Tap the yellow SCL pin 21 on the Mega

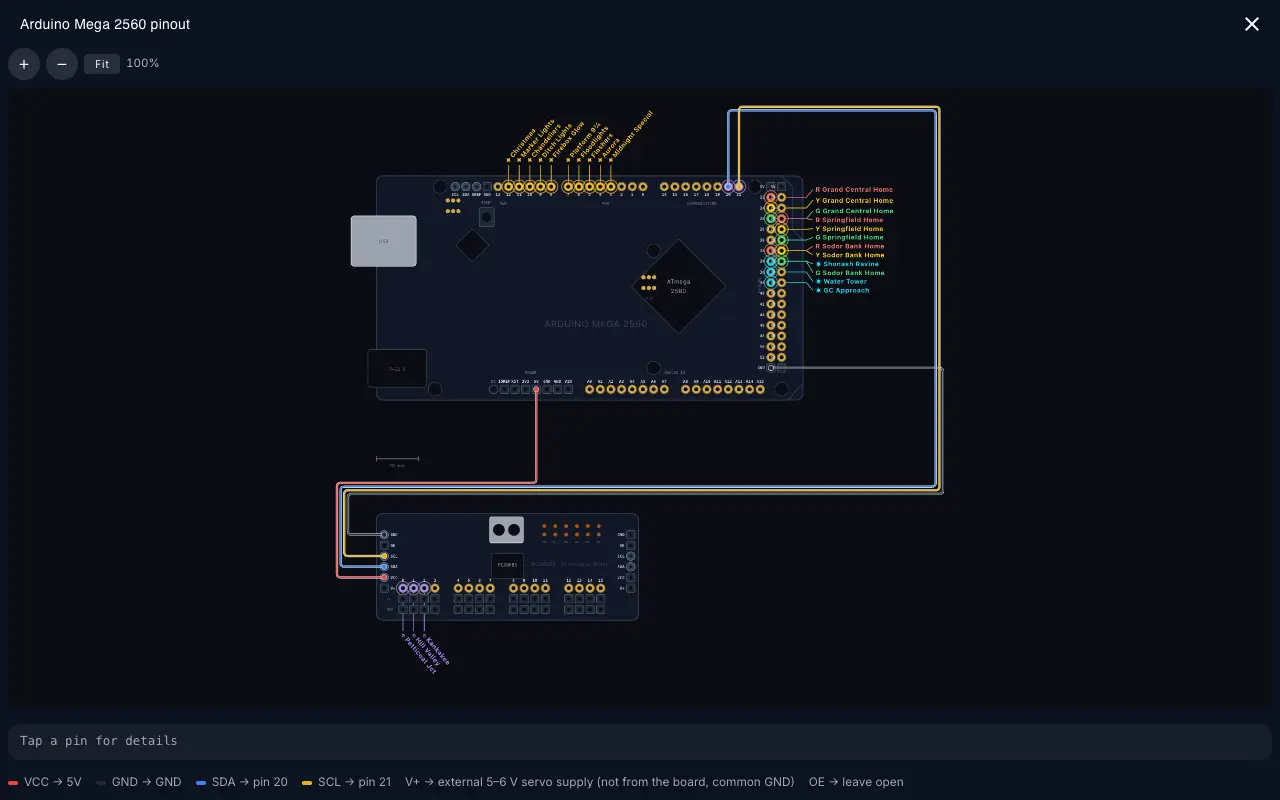(739, 187)
